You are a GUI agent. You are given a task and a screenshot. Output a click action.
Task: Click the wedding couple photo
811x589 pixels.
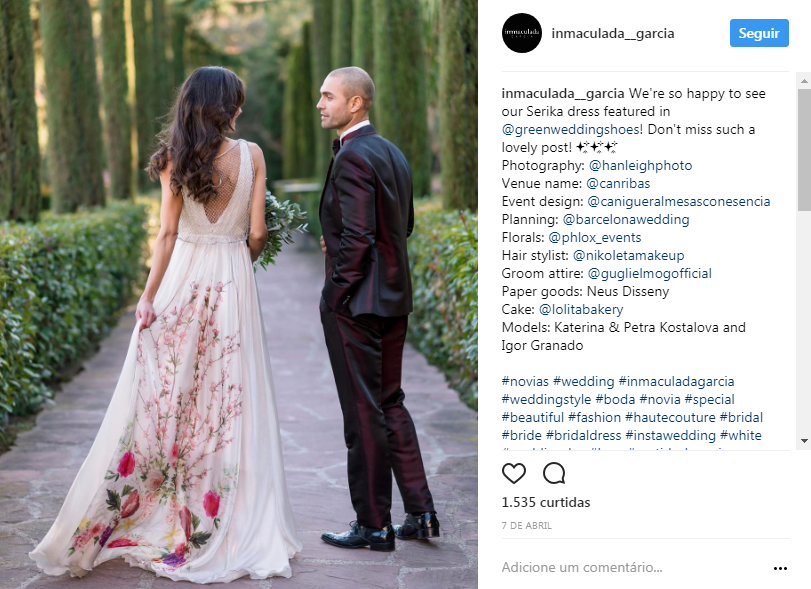point(238,294)
